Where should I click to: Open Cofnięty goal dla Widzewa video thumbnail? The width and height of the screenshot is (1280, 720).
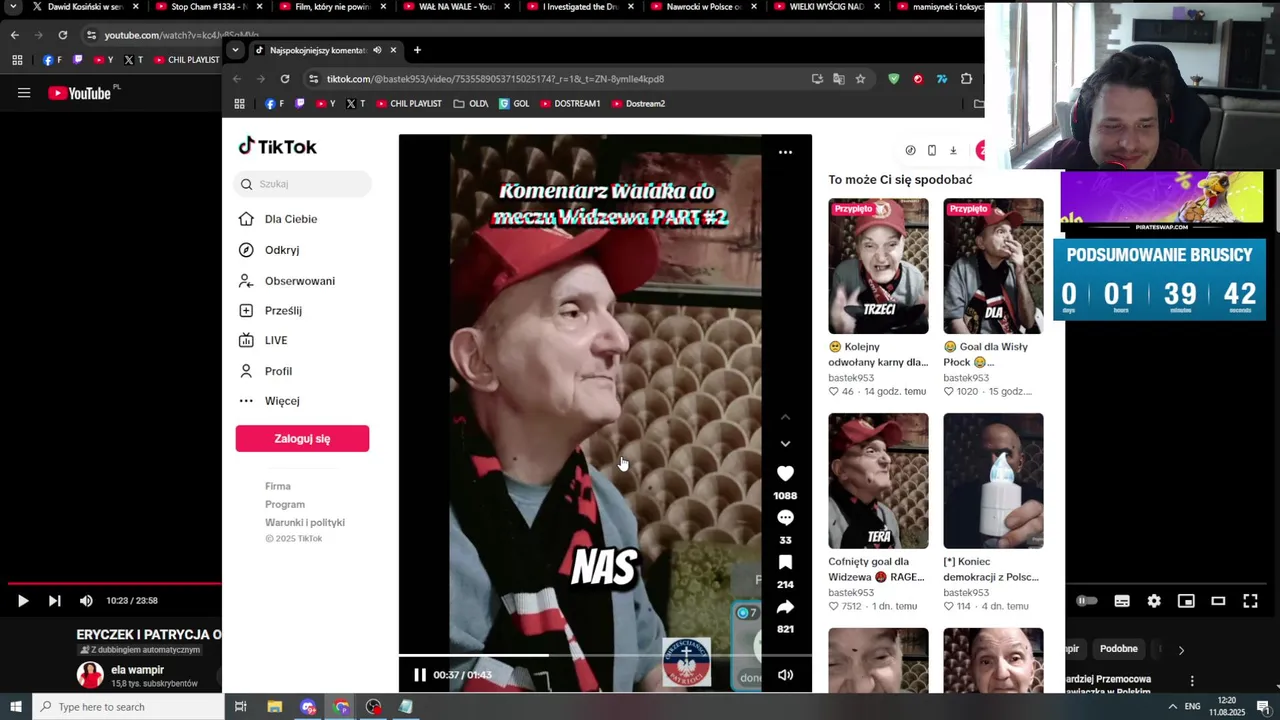pos(878,481)
